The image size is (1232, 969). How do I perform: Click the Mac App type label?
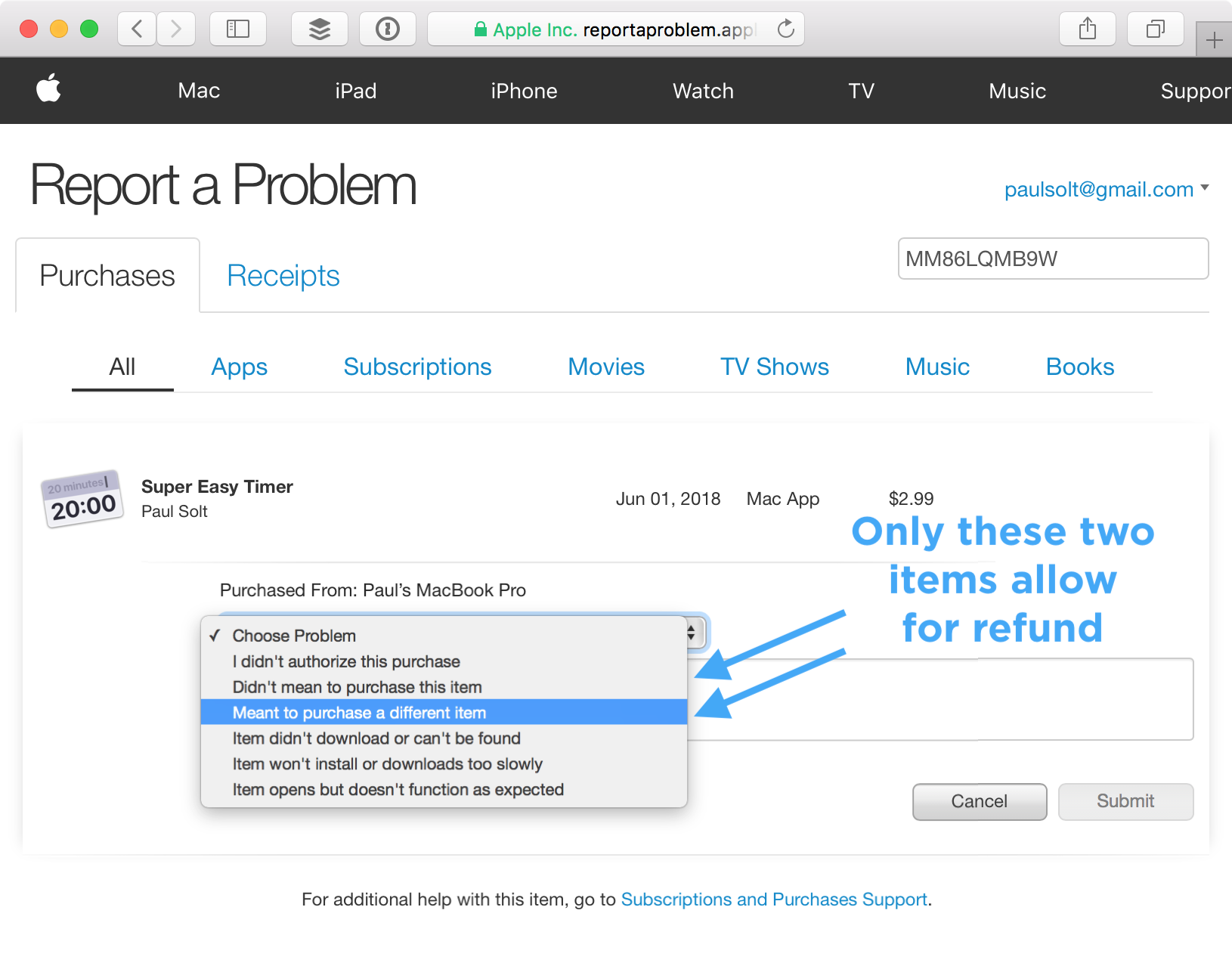tap(783, 499)
